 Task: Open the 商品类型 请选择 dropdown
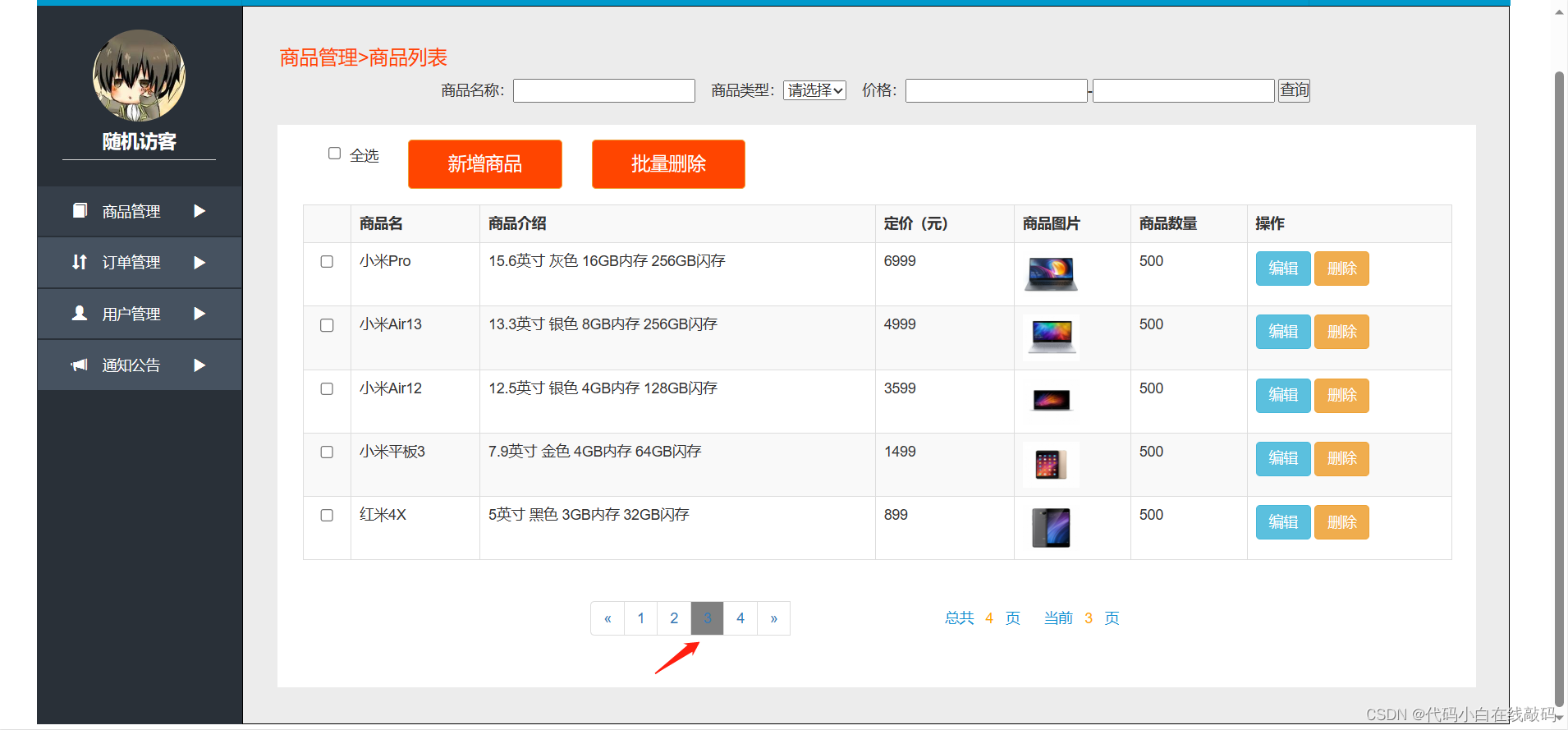[814, 90]
